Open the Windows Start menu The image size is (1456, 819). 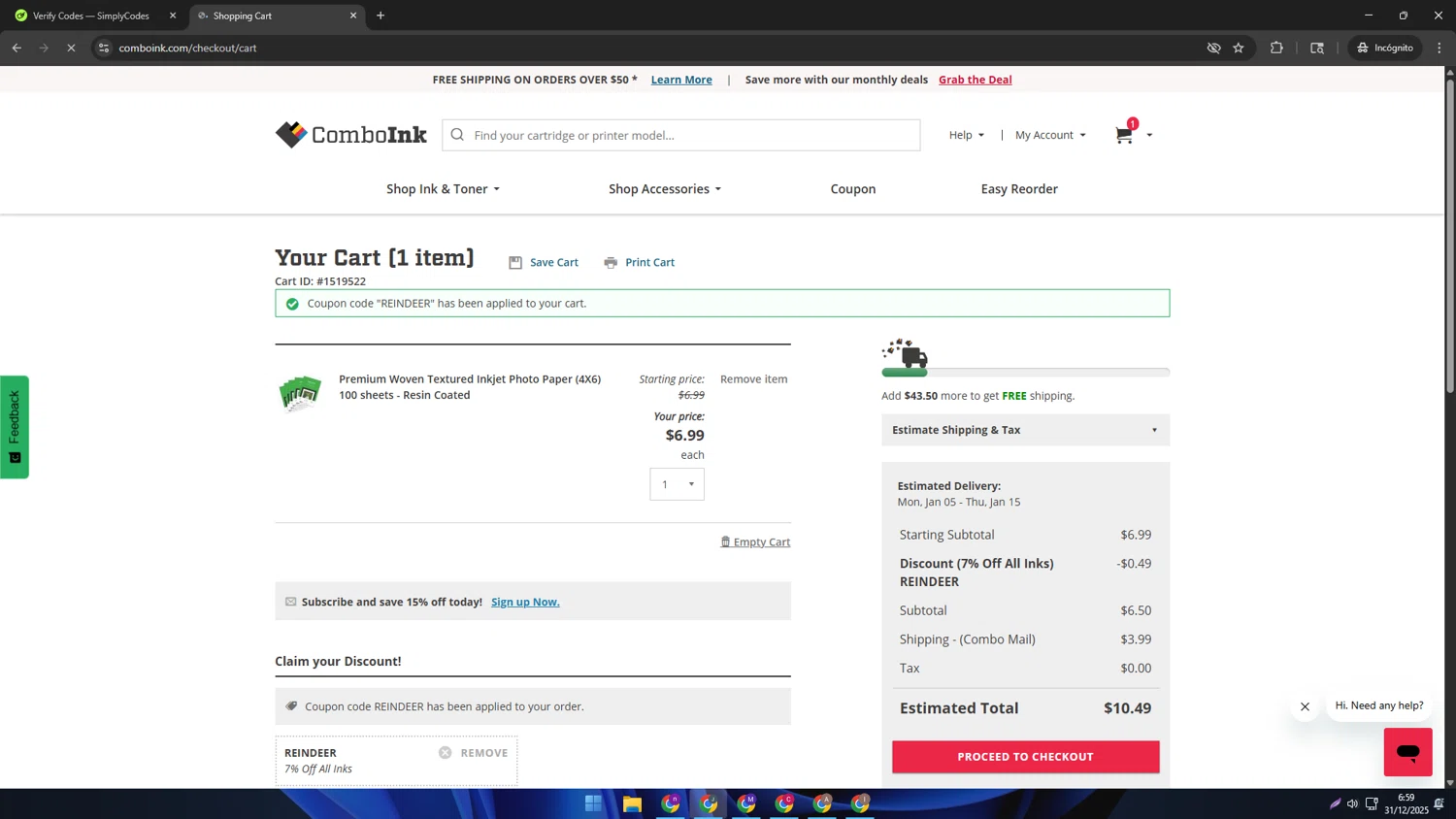[593, 803]
